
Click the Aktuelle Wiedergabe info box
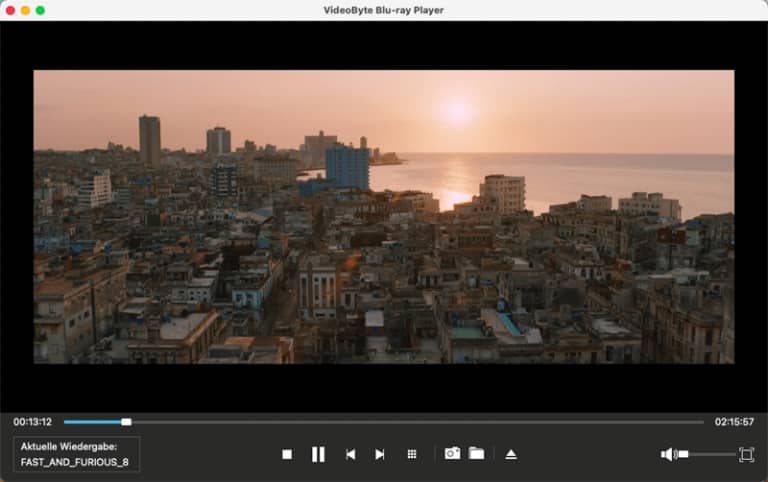76,454
